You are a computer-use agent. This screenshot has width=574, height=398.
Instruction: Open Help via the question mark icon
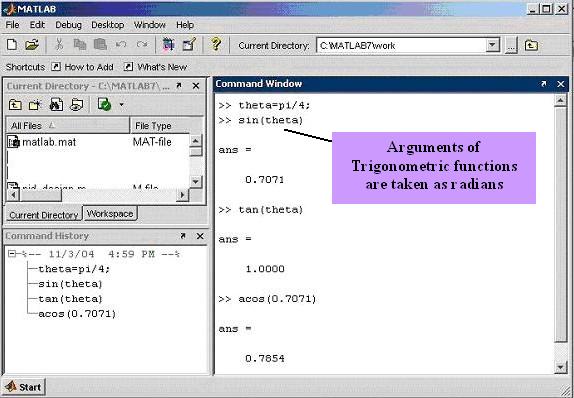pos(216,44)
